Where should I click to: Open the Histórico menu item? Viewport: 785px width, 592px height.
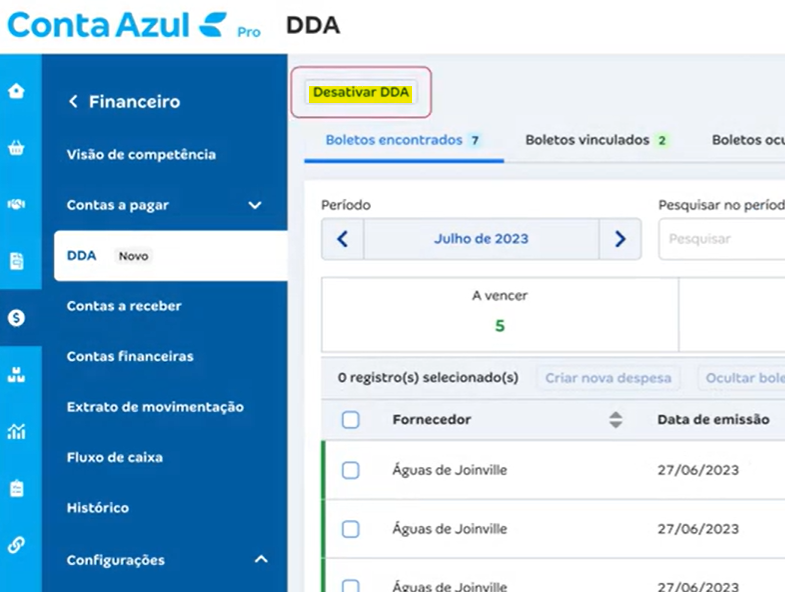click(98, 508)
